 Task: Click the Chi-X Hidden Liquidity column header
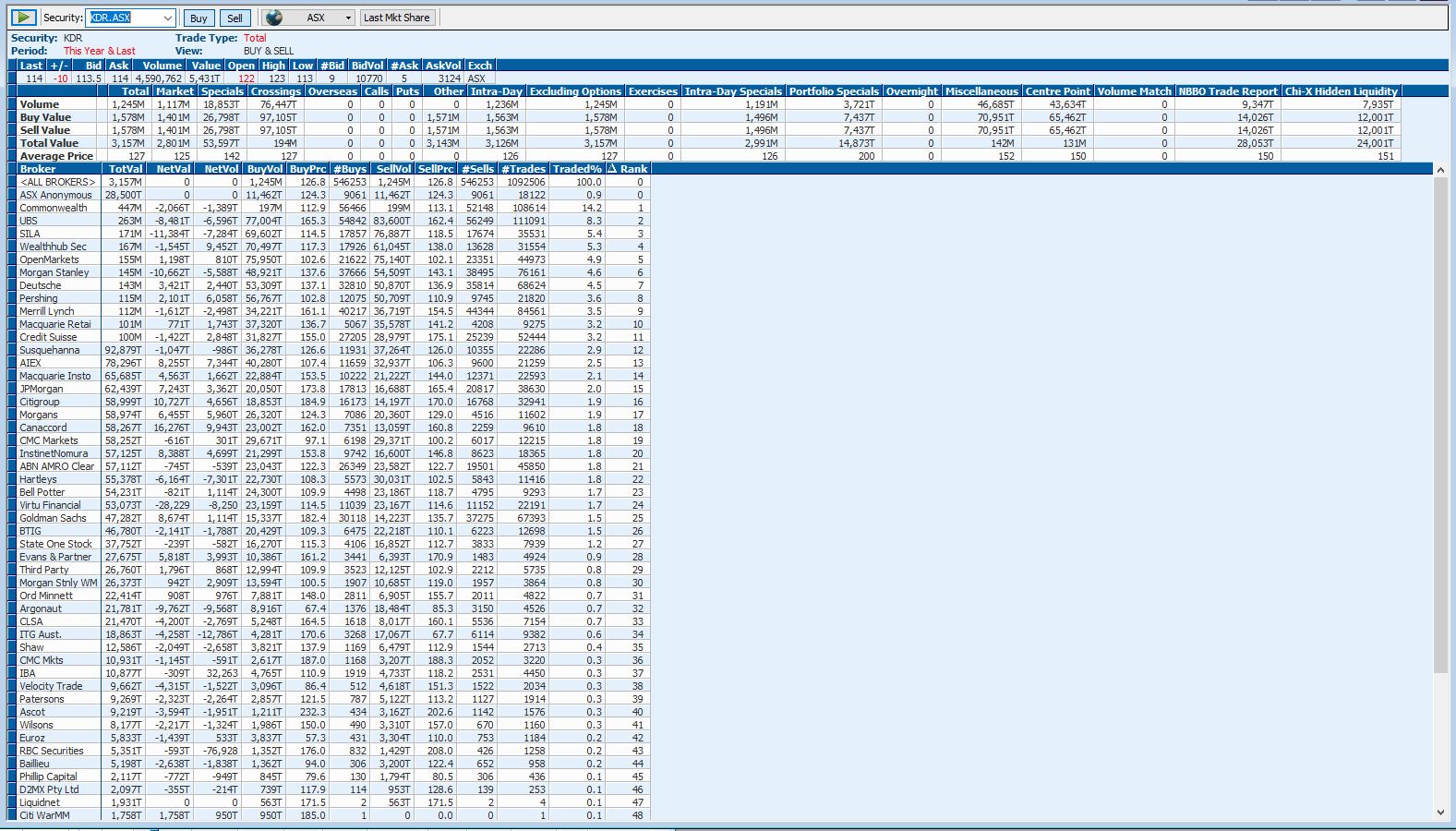point(1342,91)
